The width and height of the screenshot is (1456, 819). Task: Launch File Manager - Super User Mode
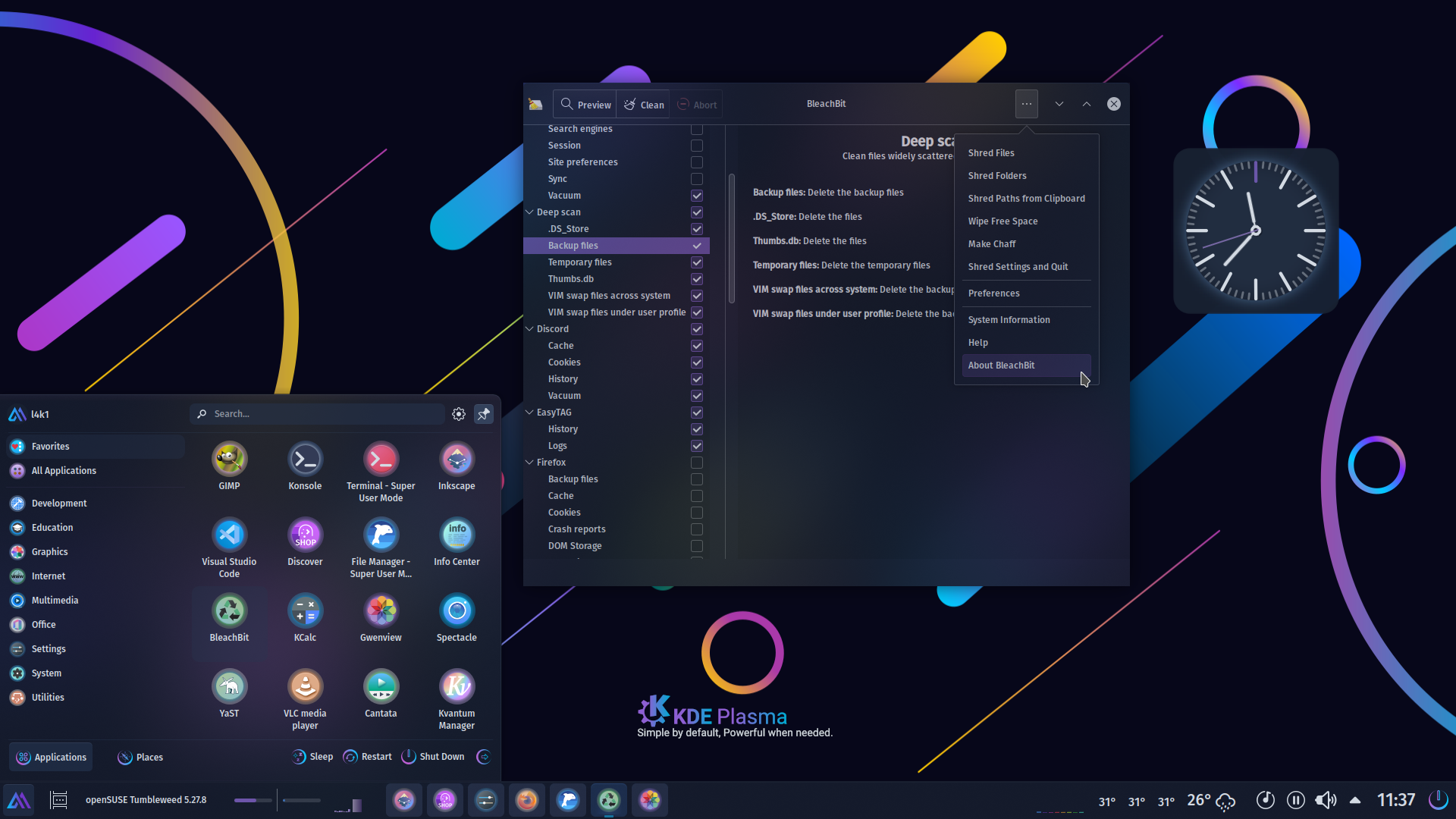[x=381, y=548]
